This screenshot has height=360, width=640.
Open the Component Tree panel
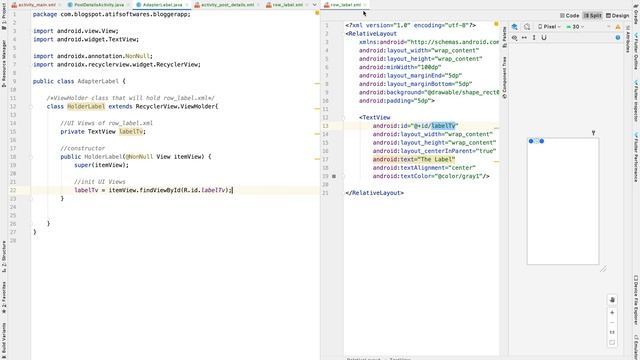click(x=504, y=78)
